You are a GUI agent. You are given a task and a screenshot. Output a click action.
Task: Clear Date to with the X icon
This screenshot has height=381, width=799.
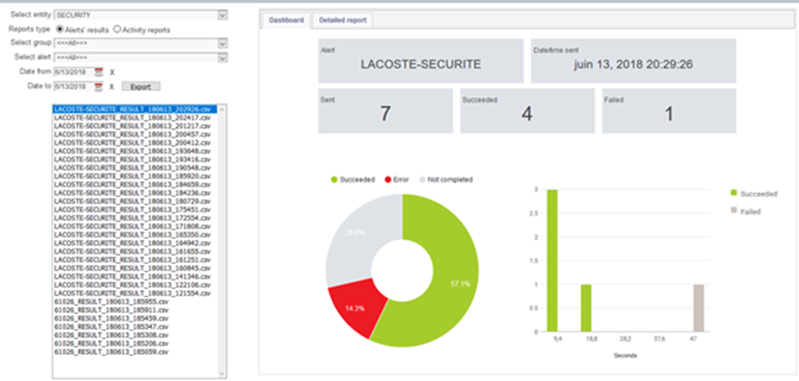point(112,87)
